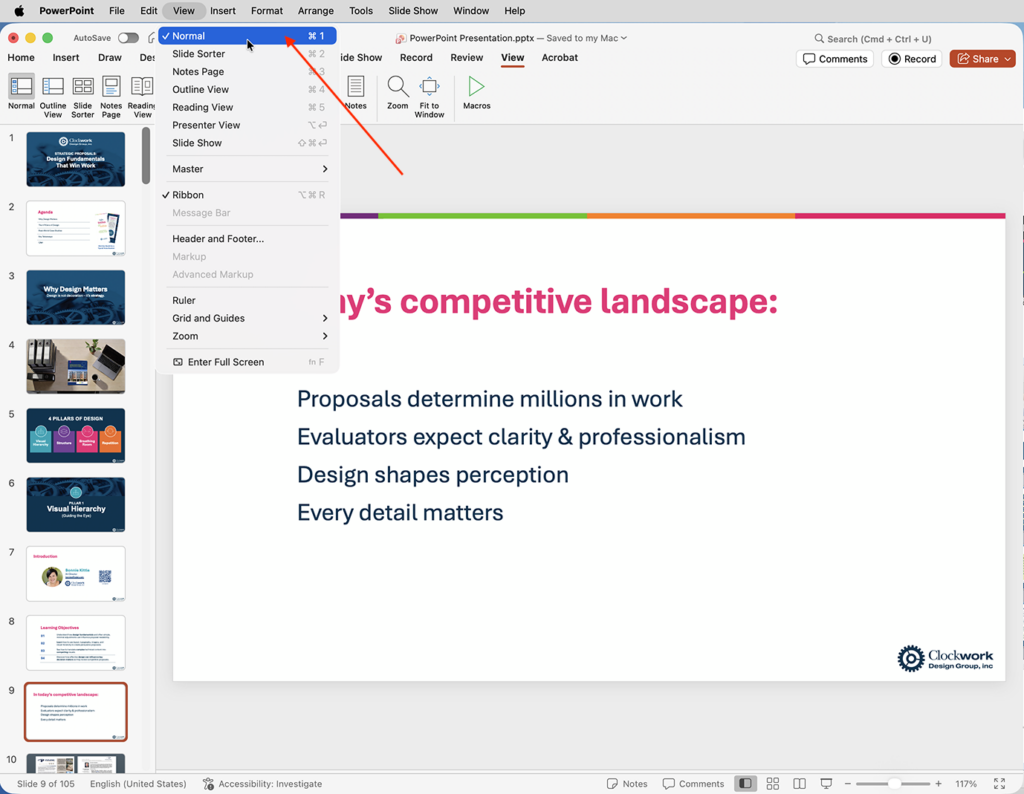Open the Share button dropdown arrow
The width and height of the screenshot is (1024, 794).
[x=1008, y=59]
